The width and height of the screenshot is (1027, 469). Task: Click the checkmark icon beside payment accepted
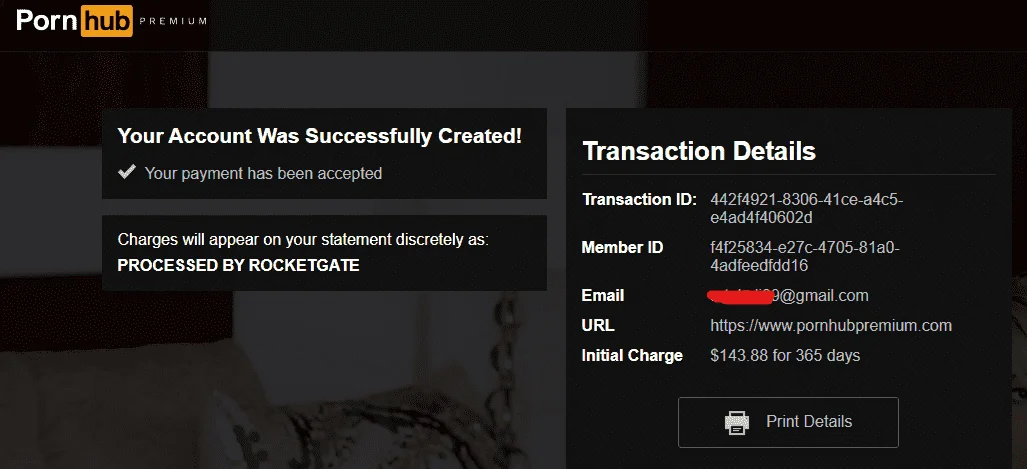pyautogui.click(x=126, y=172)
